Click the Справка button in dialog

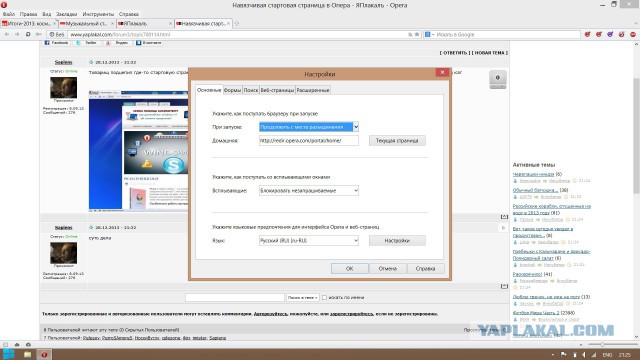(425, 269)
